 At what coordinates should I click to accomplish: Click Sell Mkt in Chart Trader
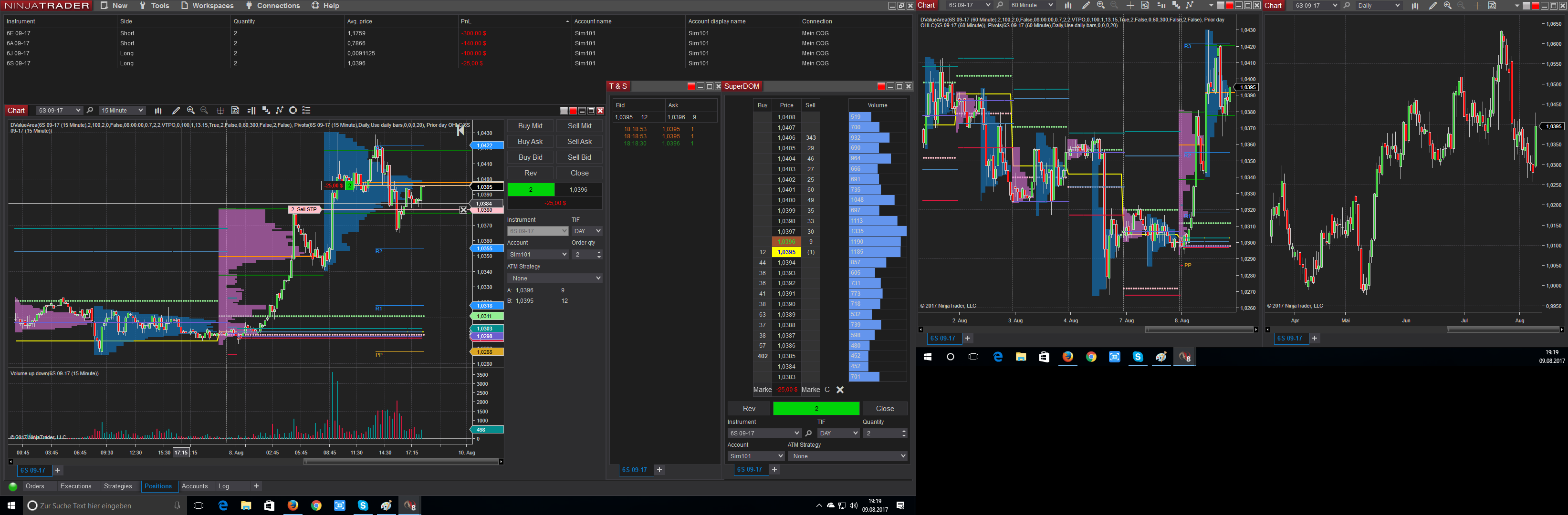click(579, 126)
